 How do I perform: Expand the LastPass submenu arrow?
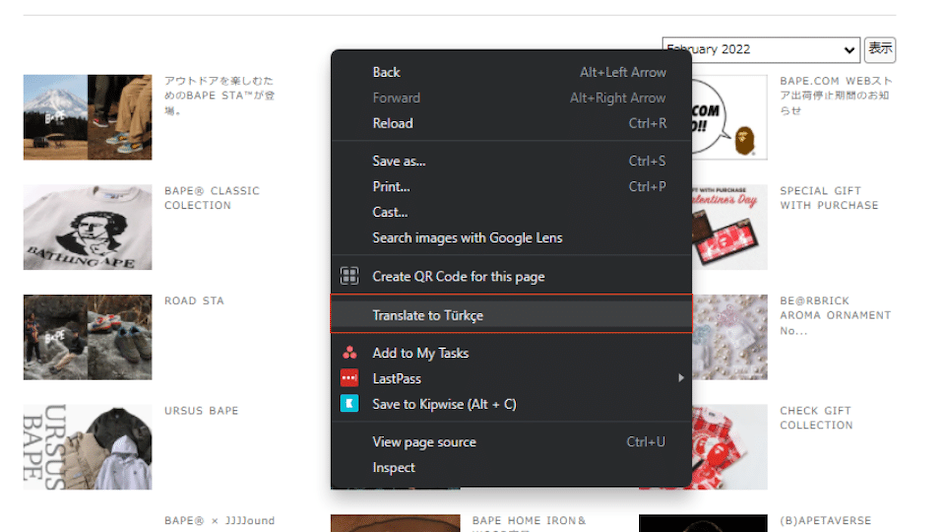click(x=680, y=378)
